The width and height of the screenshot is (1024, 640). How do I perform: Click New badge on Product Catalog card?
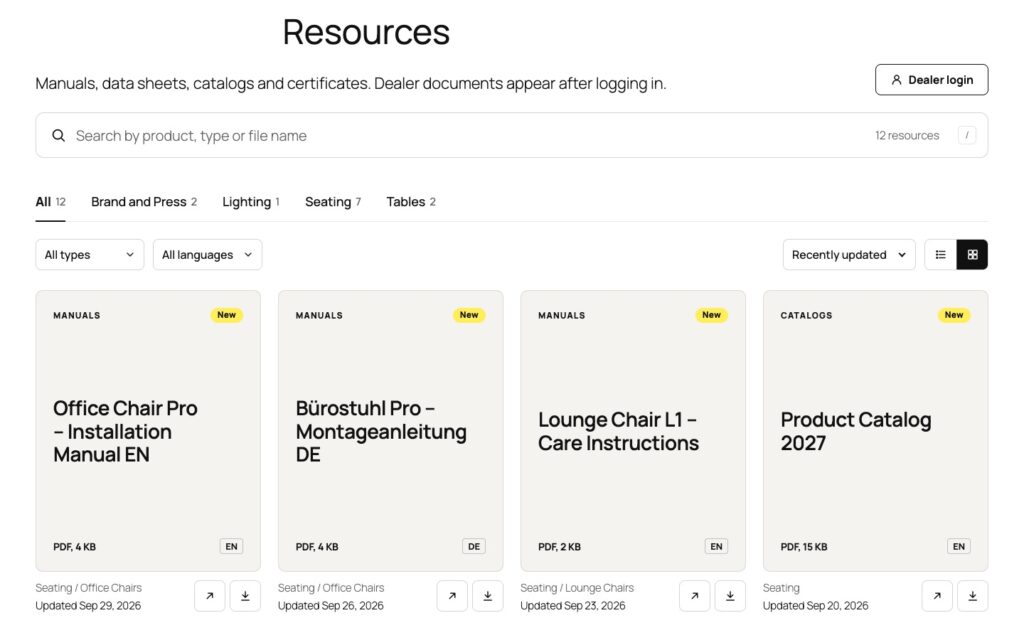(953, 315)
